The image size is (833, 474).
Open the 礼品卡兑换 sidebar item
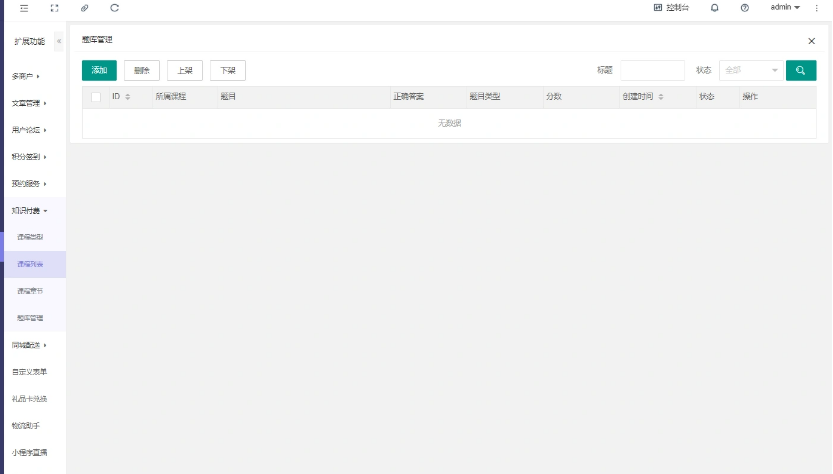click(x=30, y=399)
